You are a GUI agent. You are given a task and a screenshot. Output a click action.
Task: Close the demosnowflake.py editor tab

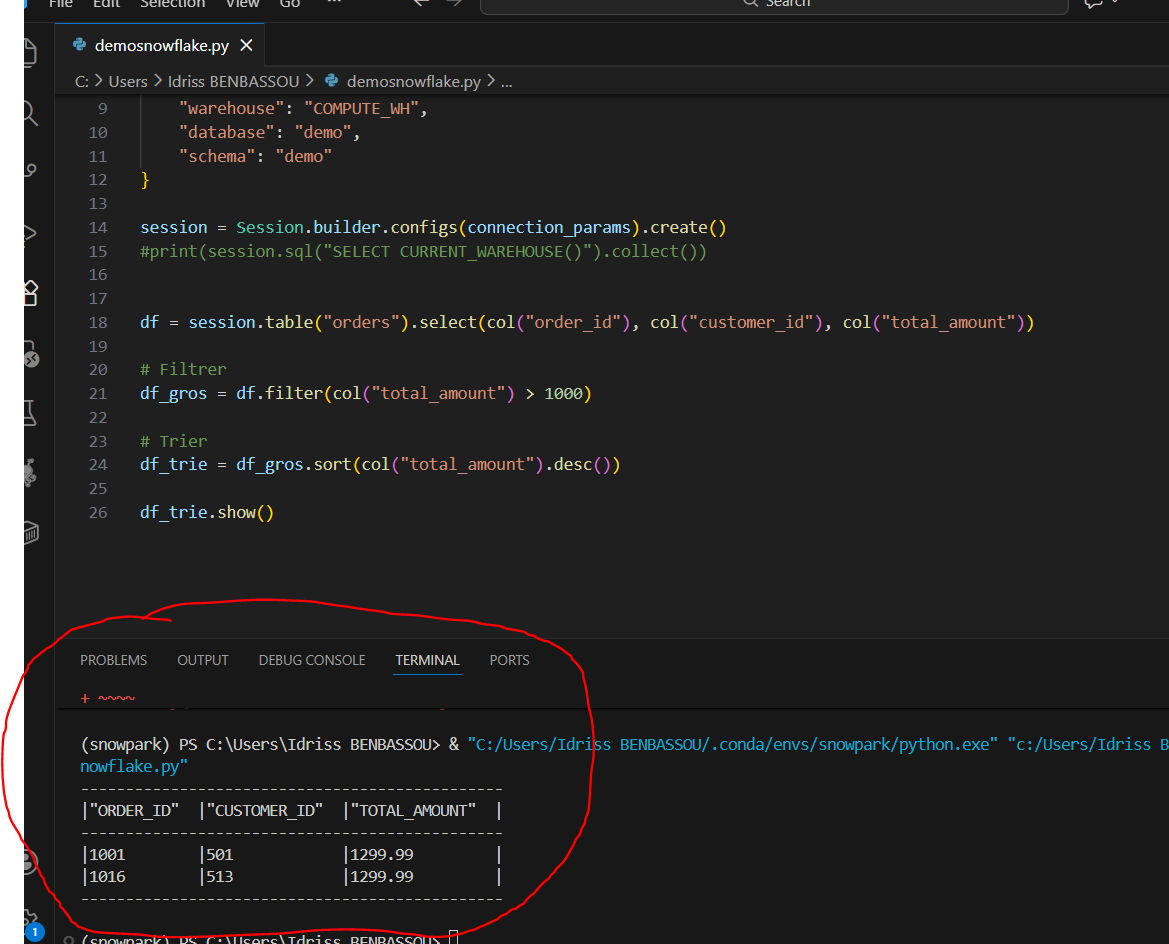tap(246, 46)
